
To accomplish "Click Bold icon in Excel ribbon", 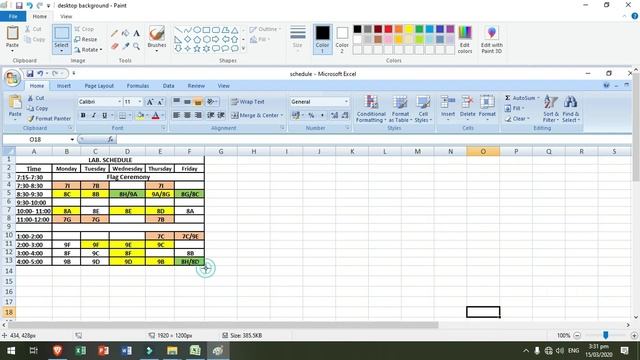I will (x=83, y=116).
